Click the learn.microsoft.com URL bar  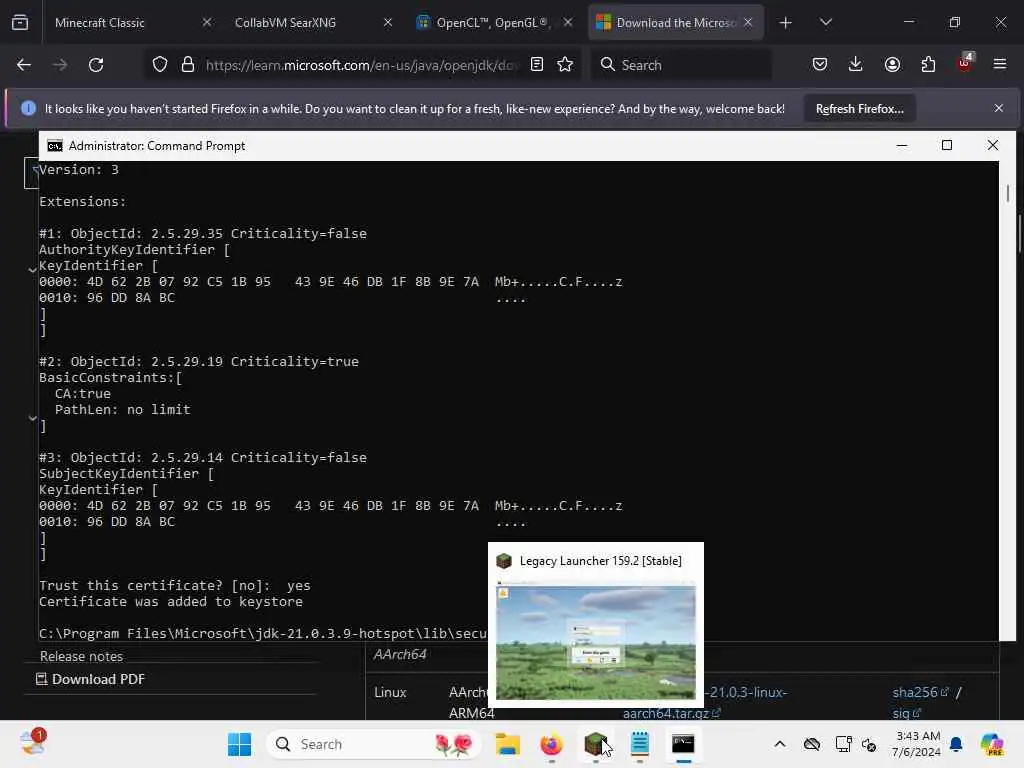(362, 65)
